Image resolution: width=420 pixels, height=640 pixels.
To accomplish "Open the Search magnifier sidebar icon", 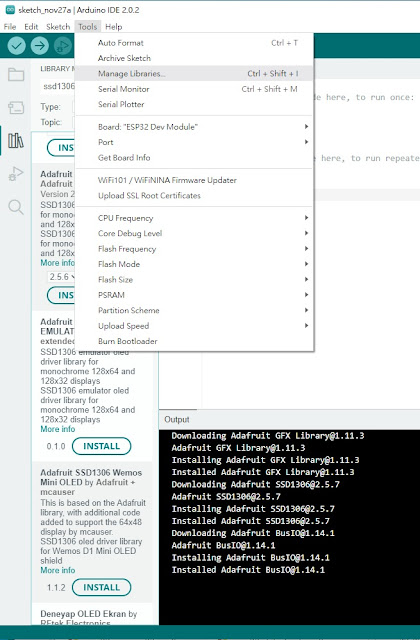I will pyautogui.click(x=16, y=207).
